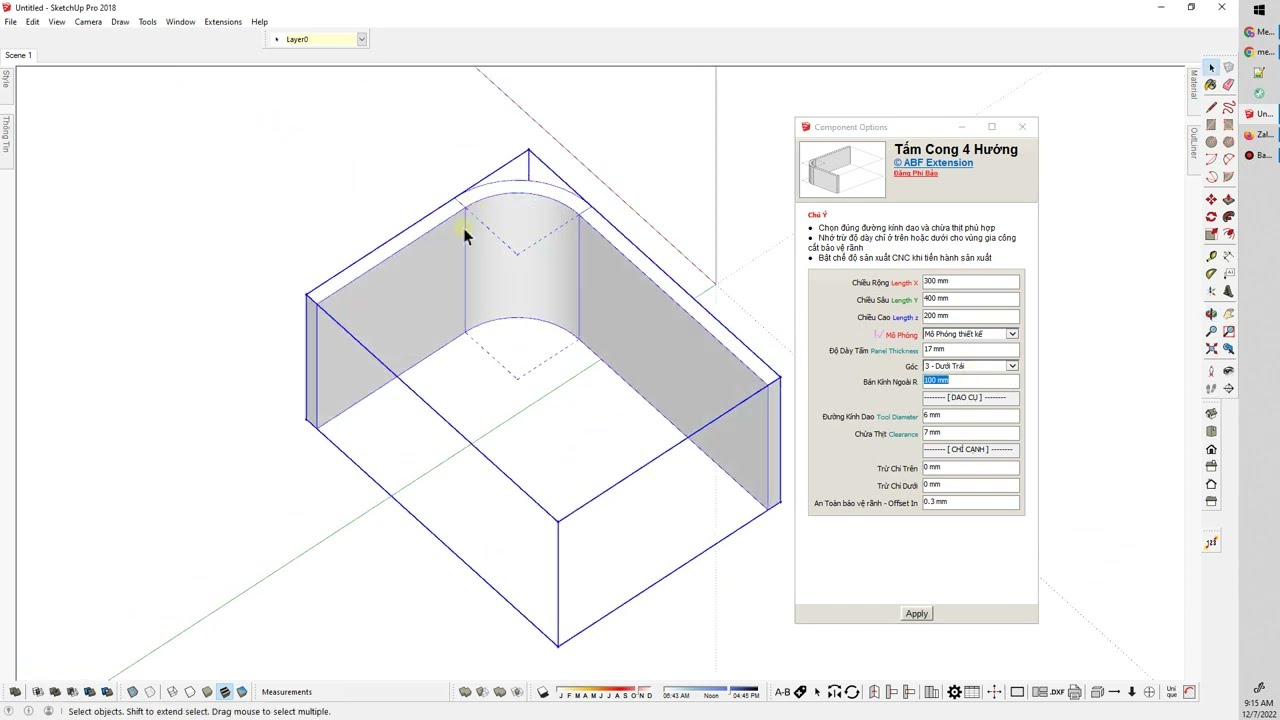Open the Outliner side tray tab
The width and height of the screenshot is (1280, 720).
(x=1194, y=144)
